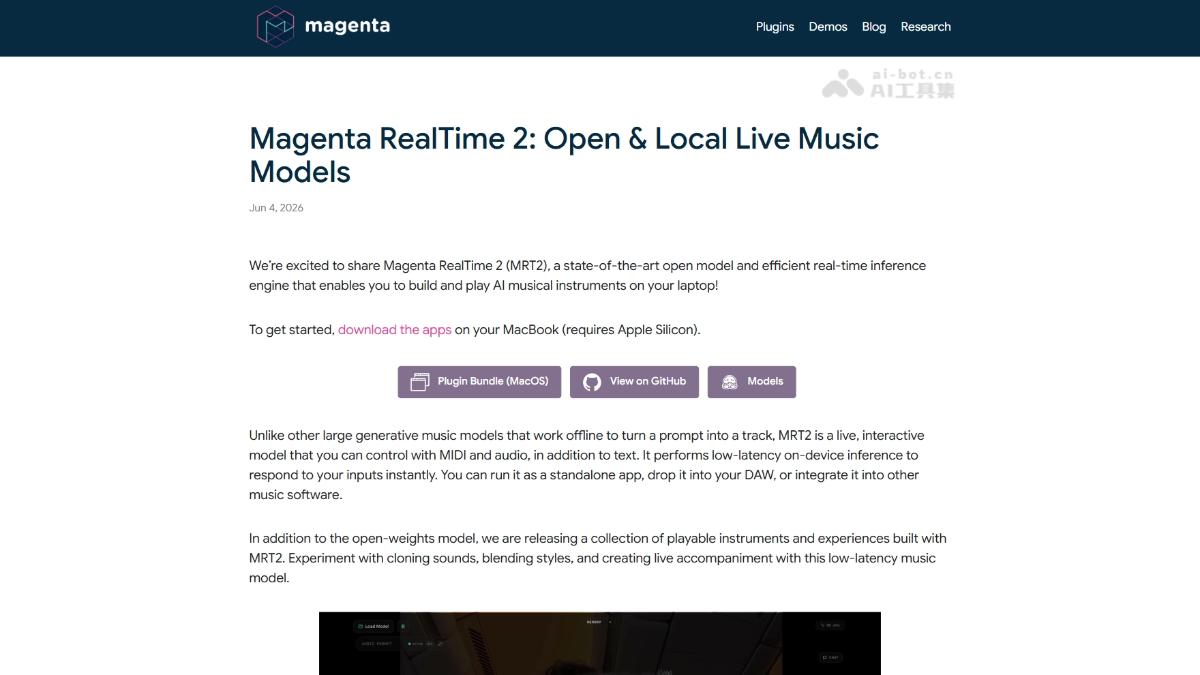Go to the Blog page
This screenshot has width=1200, height=675.
click(874, 27)
